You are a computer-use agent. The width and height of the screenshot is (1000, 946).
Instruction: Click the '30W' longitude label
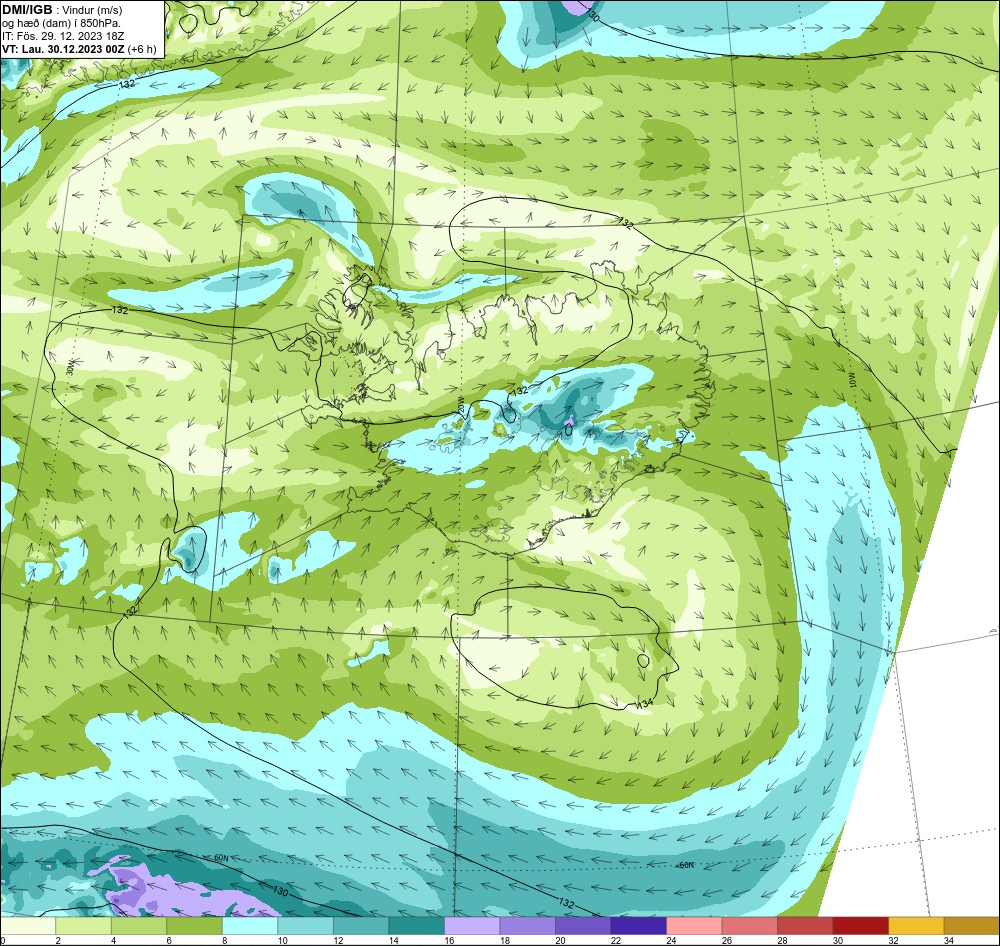point(70,367)
